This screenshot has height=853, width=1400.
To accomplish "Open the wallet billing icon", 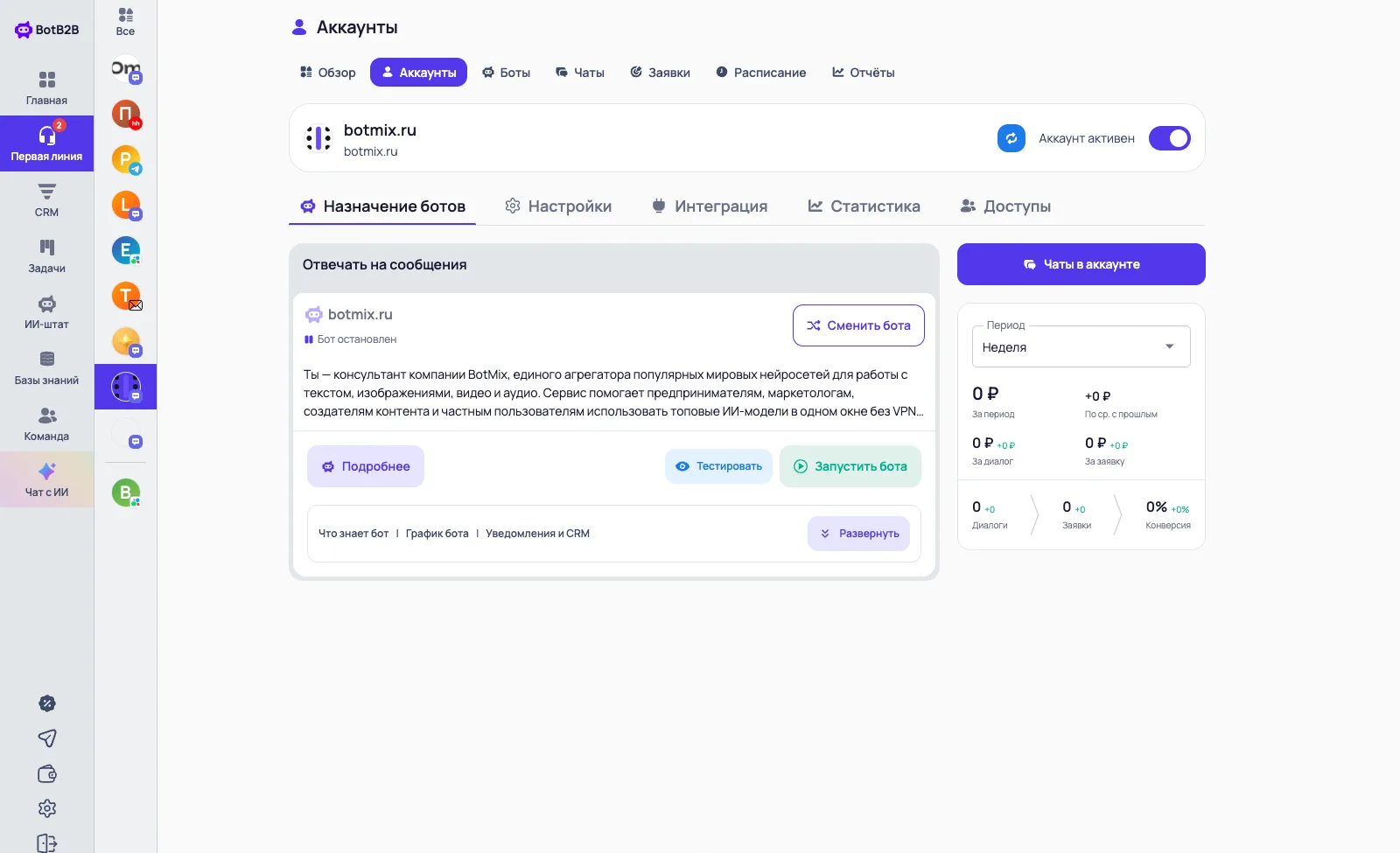I will click(x=47, y=773).
